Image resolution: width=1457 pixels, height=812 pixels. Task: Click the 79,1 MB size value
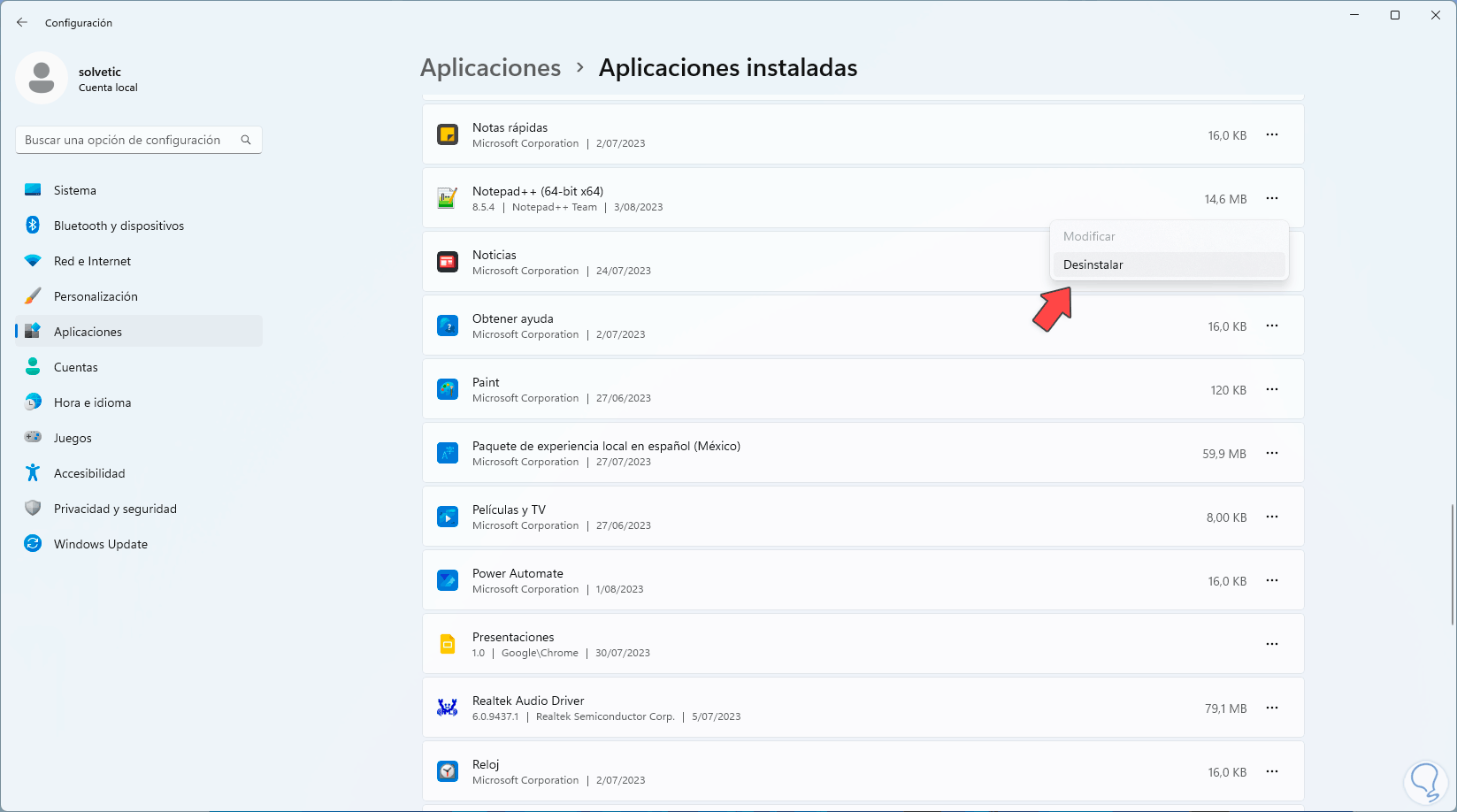click(1226, 709)
